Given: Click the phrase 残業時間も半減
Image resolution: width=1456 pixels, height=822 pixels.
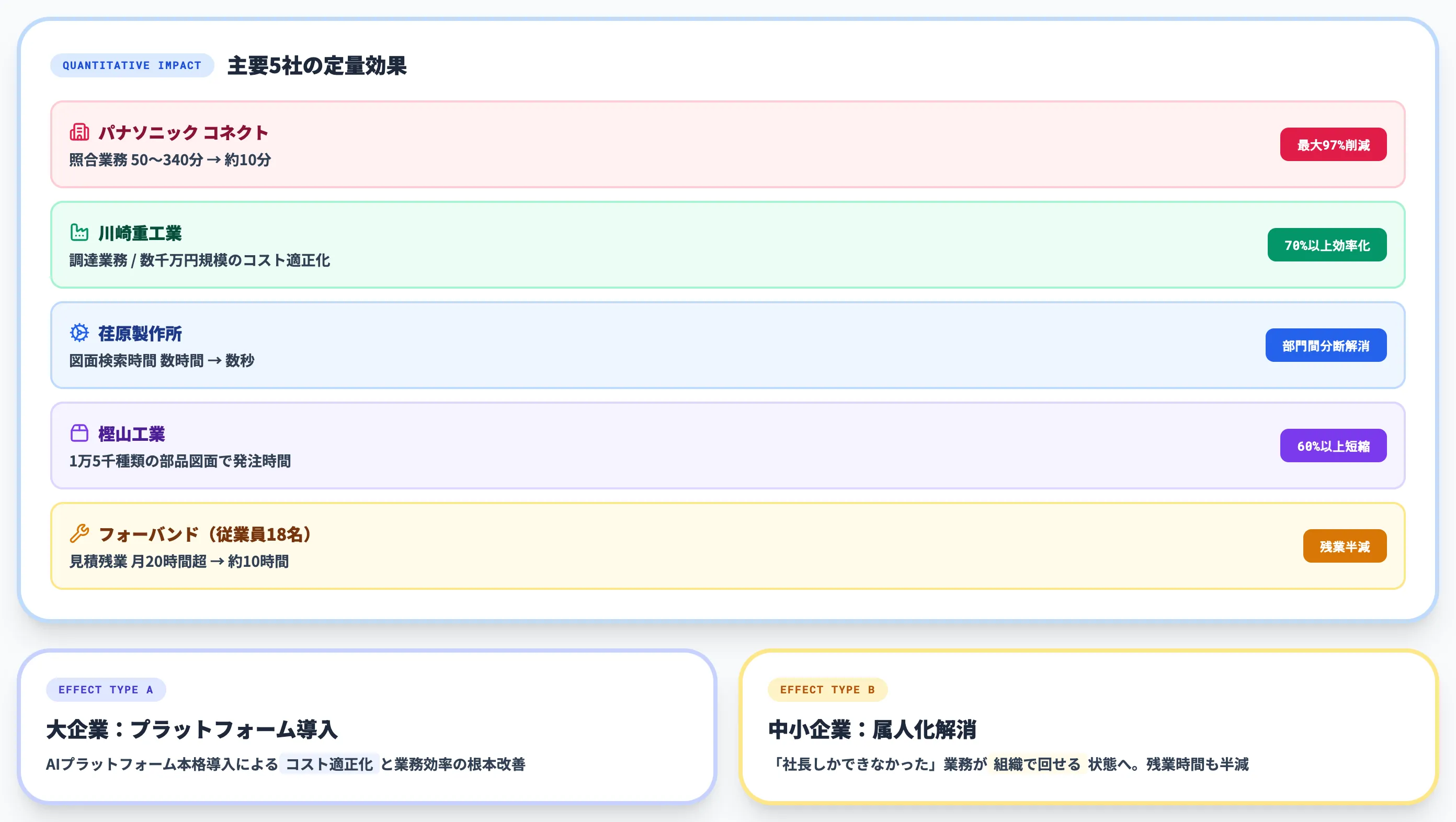Looking at the screenshot, I should [x=1198, y=764].
